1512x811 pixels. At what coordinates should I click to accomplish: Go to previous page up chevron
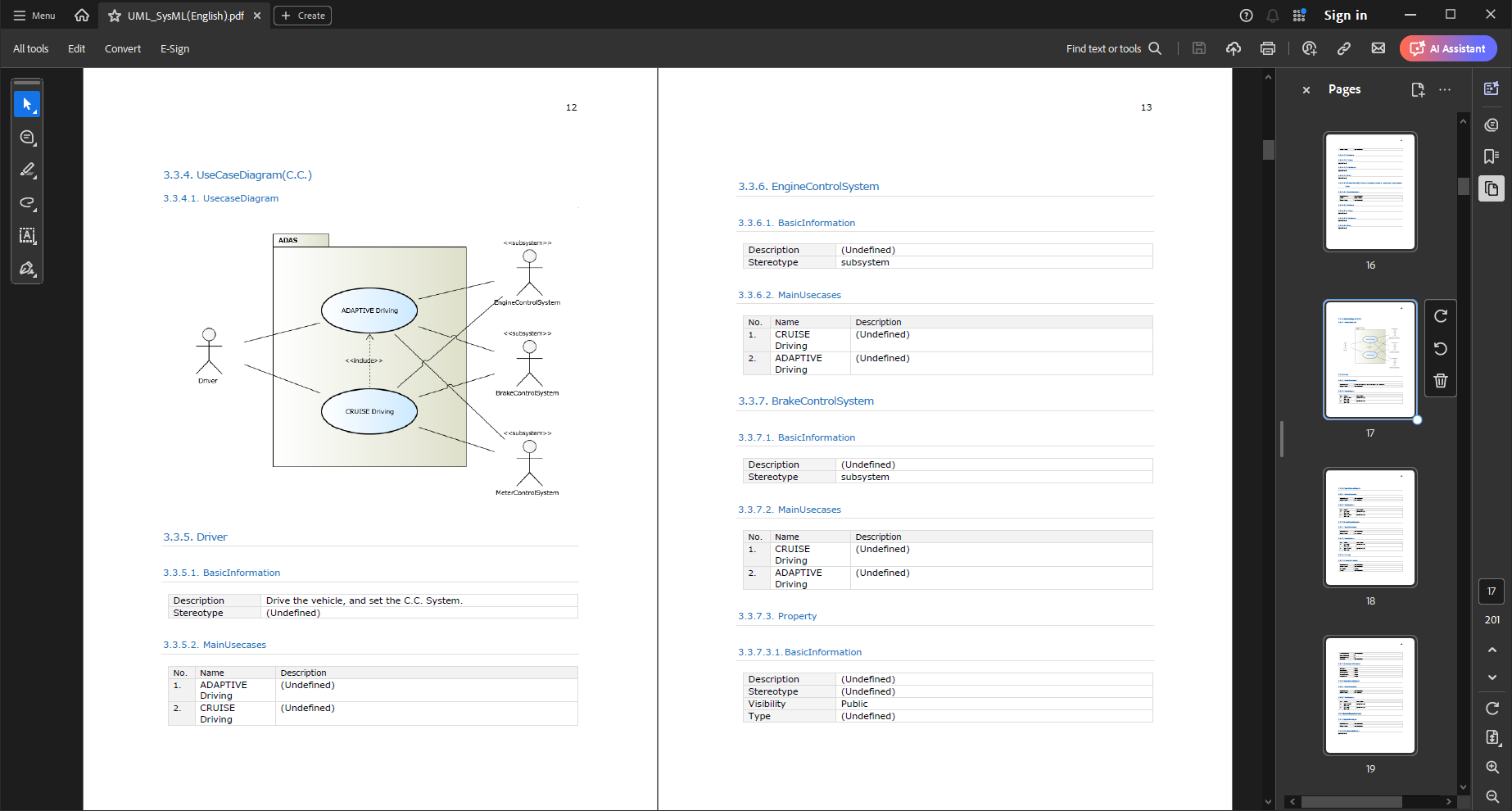click(x=1492, y=650)
